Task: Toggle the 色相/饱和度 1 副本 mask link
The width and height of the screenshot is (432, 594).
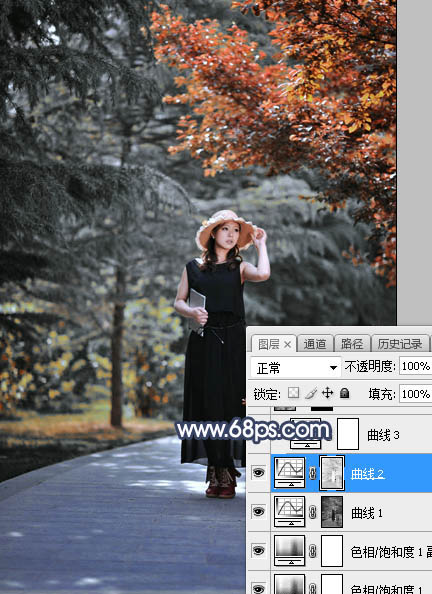Action: [313, 551]
